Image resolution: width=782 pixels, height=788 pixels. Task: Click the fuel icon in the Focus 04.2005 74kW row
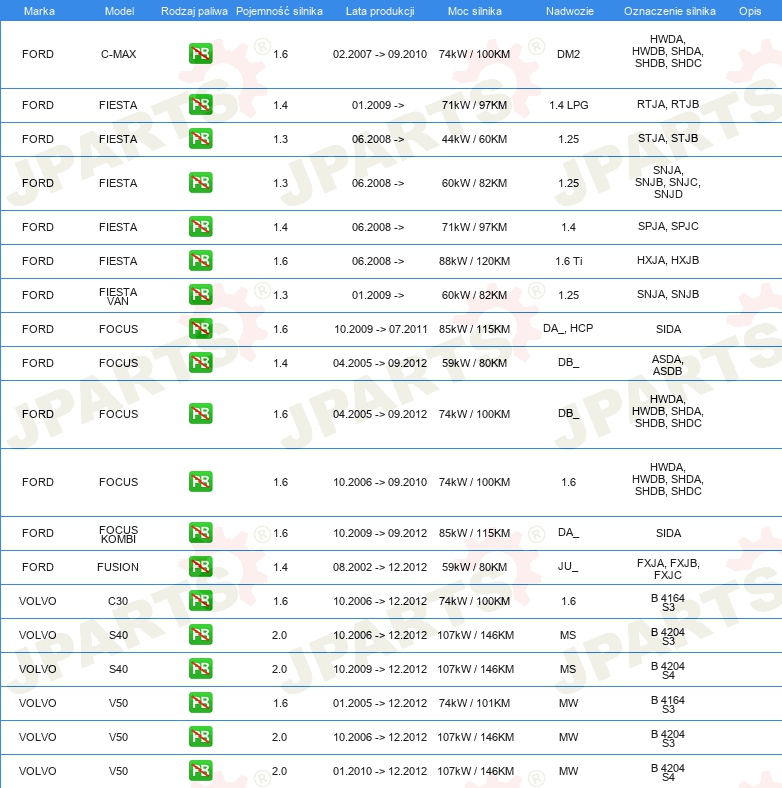click(201, 414)
